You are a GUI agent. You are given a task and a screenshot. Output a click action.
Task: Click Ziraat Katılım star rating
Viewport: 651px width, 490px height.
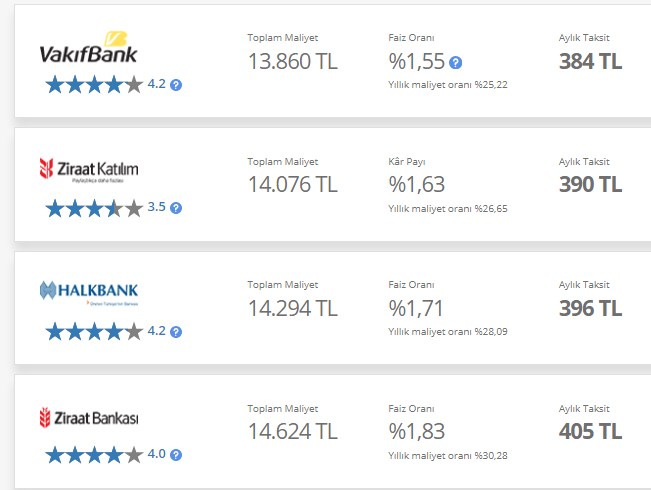point(93,208)
